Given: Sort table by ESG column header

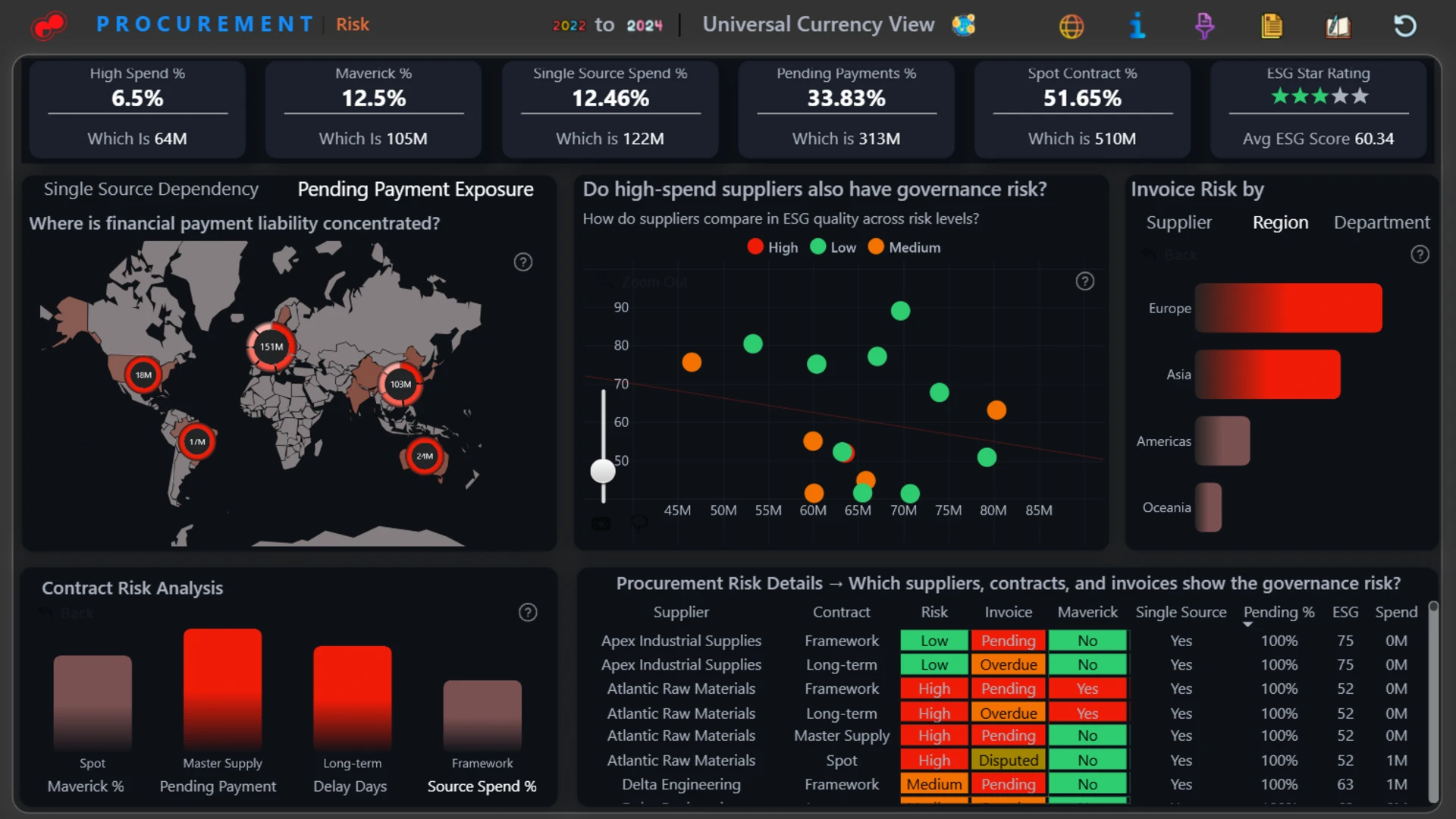Looking at the screenshot, I should (1345, 612).
